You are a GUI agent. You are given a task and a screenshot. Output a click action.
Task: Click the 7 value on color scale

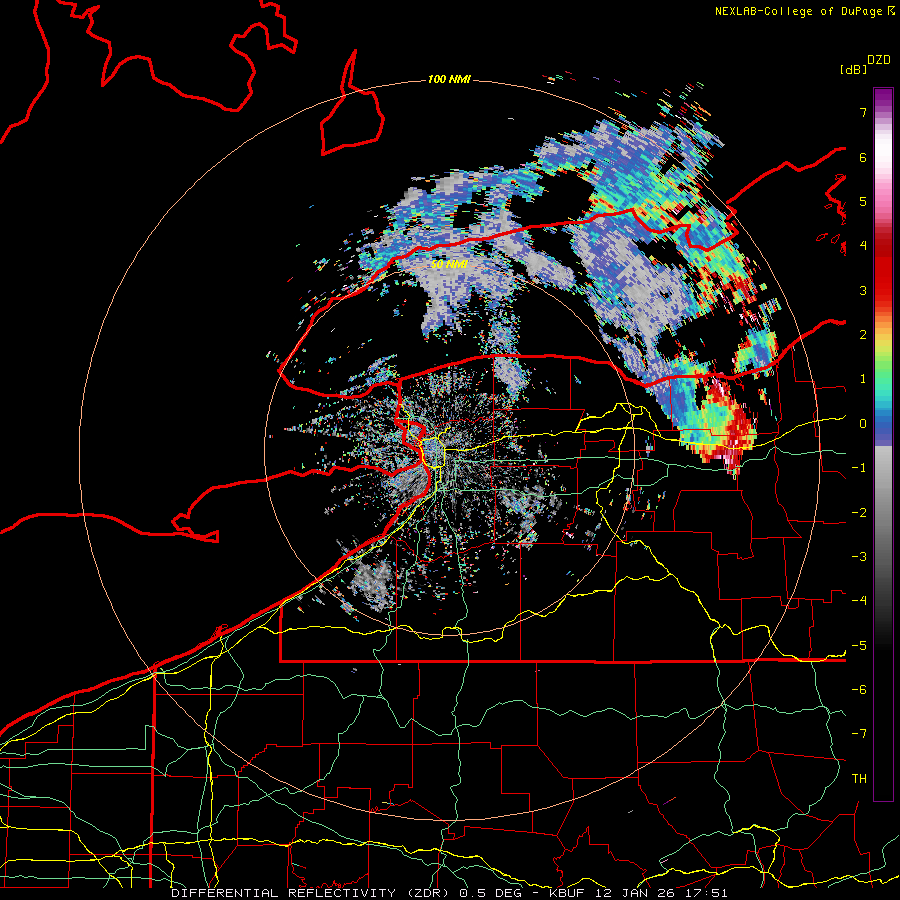coord(863,112)
